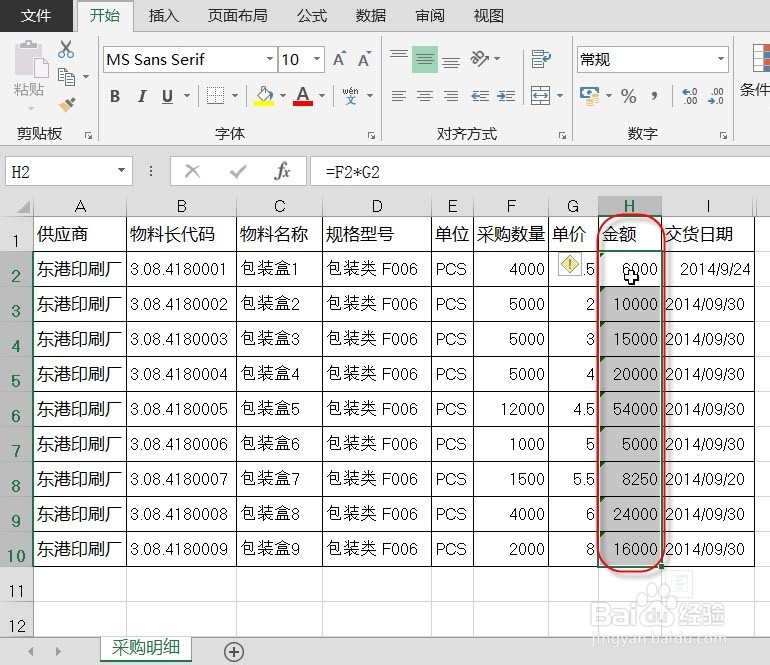Switch to the 公式 ribbon tab
Image resolution: width=770 pixels, height=665 pixels.
pyautogui.click(x=312, y=16)
